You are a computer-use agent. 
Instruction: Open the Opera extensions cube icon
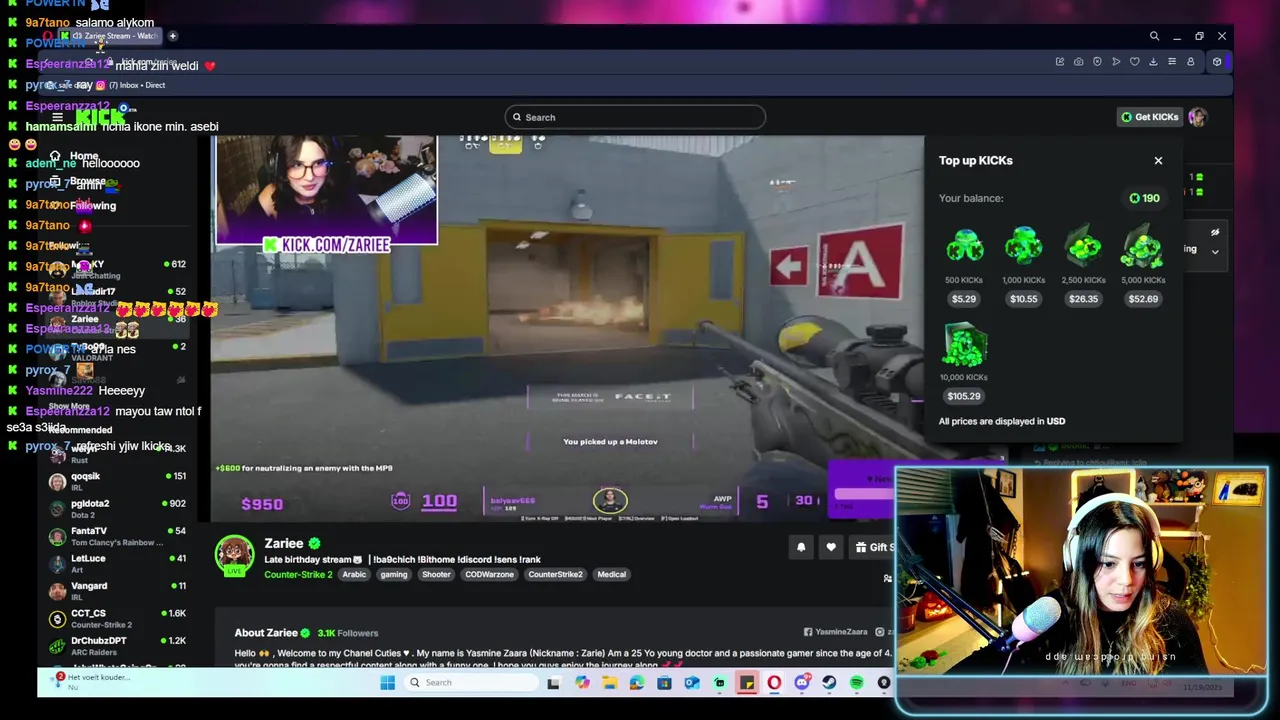[1217, 62]
